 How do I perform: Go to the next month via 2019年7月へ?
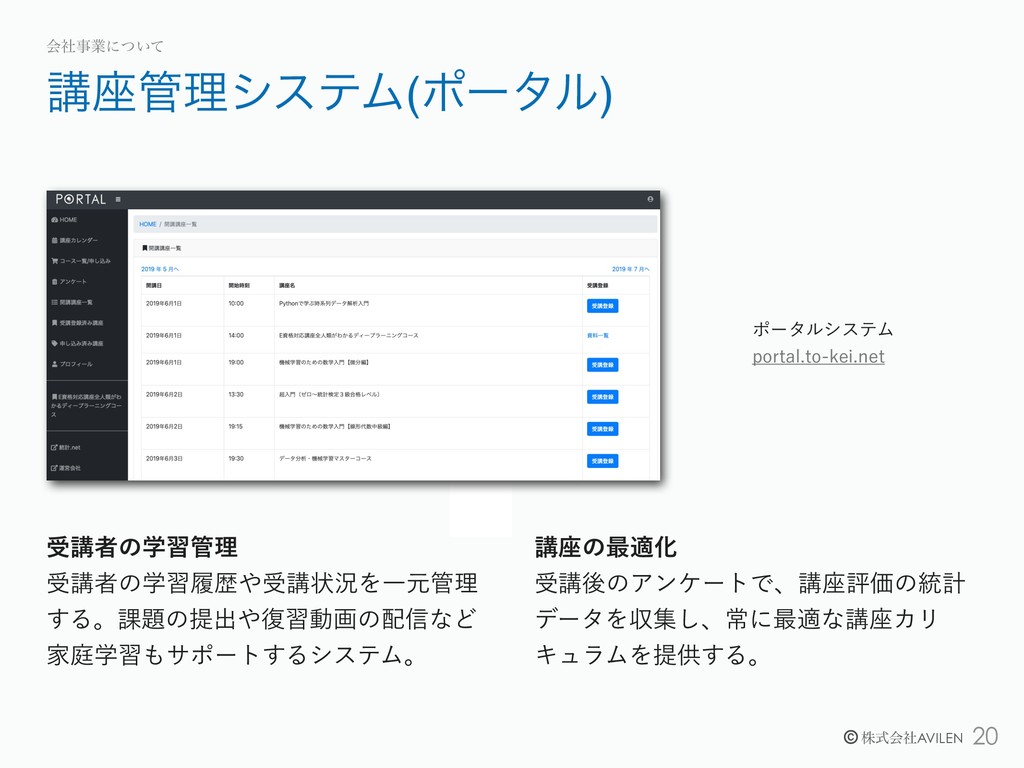(631, 269)
